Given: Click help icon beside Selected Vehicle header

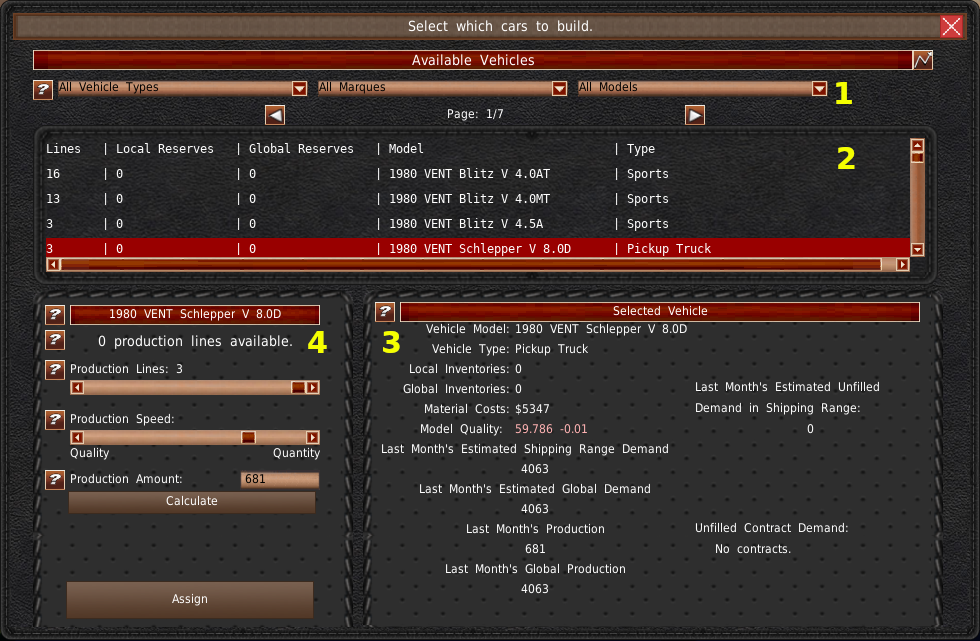Looking at the screenshot, I should [x=385, y=312].
